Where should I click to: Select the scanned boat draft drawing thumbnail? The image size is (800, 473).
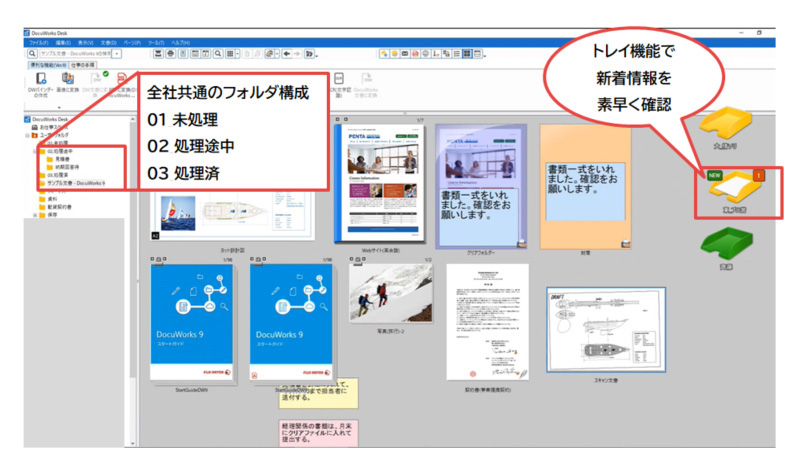(606, 330)
